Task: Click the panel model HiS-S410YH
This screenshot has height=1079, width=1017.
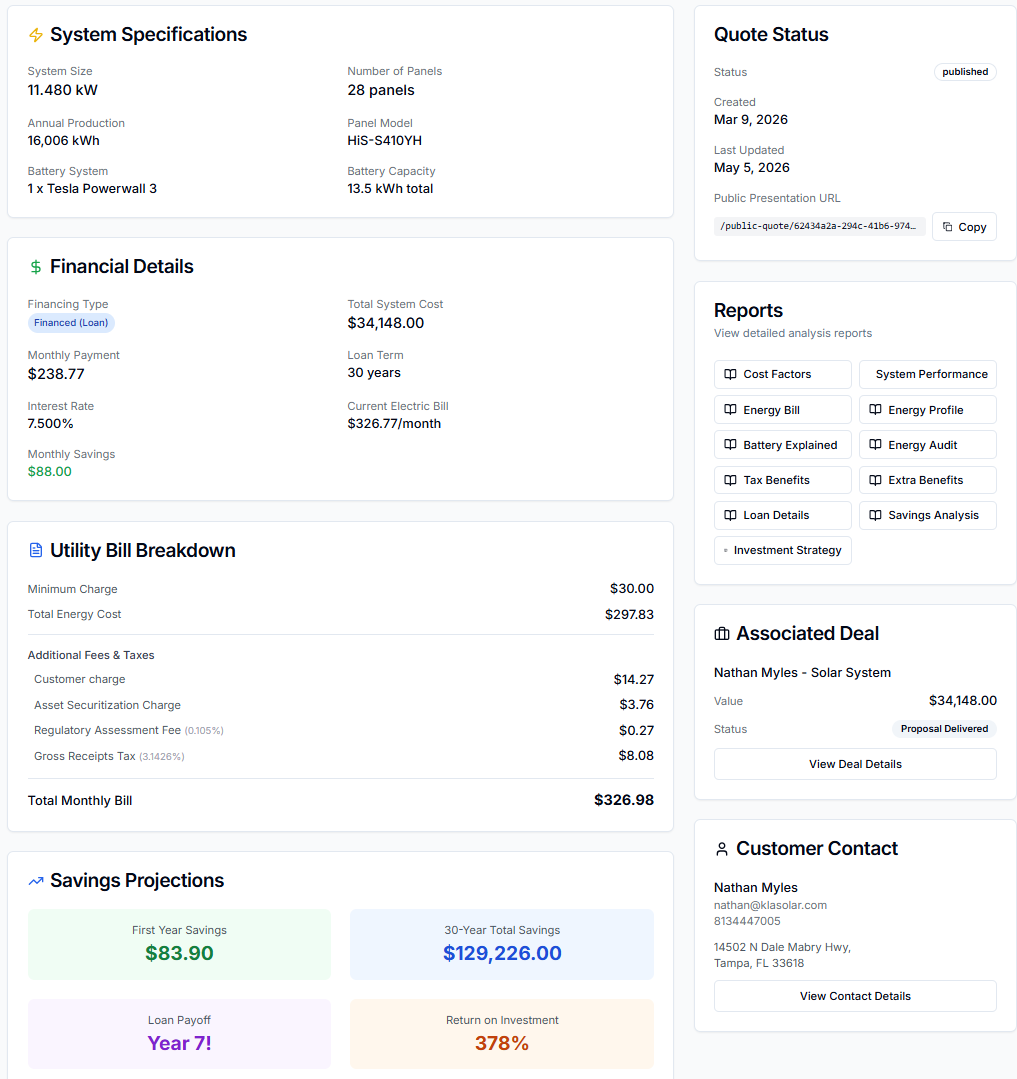Action: (x=385, y=141)
